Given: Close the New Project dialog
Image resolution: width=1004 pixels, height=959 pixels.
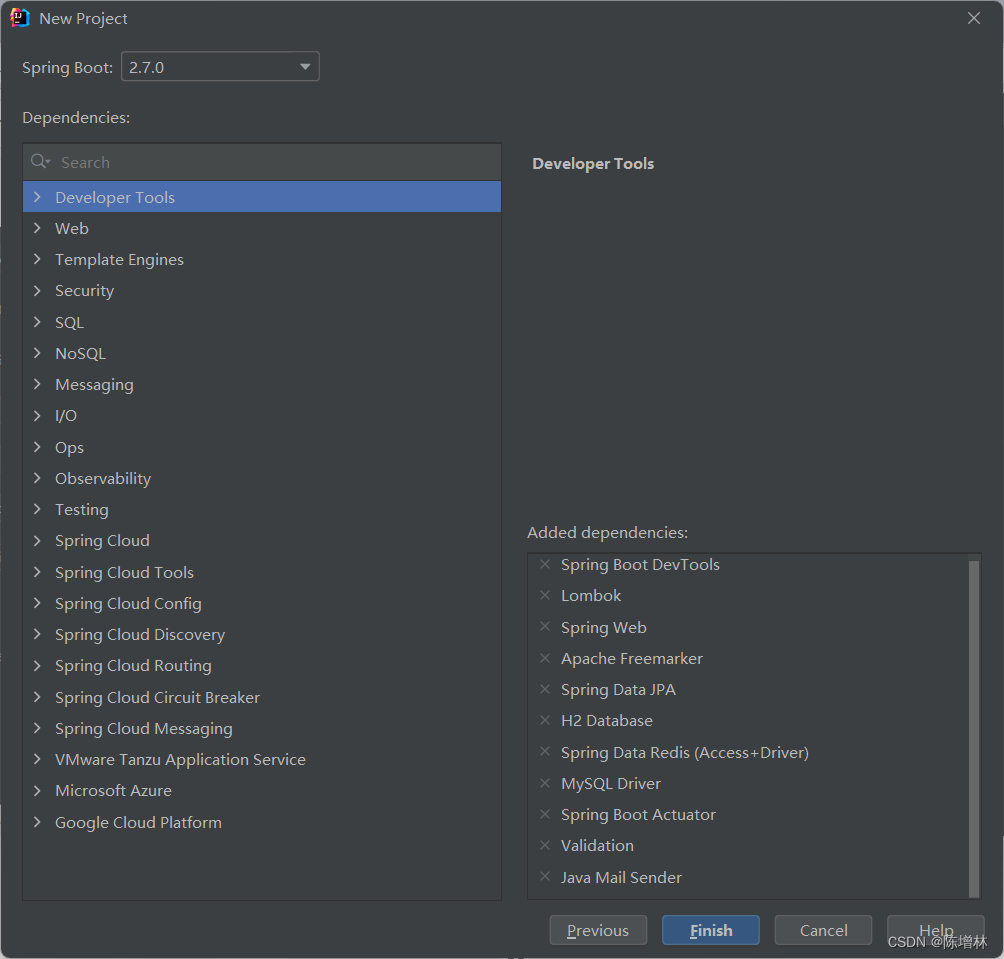Looking at the screenshot, I should 974,18.
